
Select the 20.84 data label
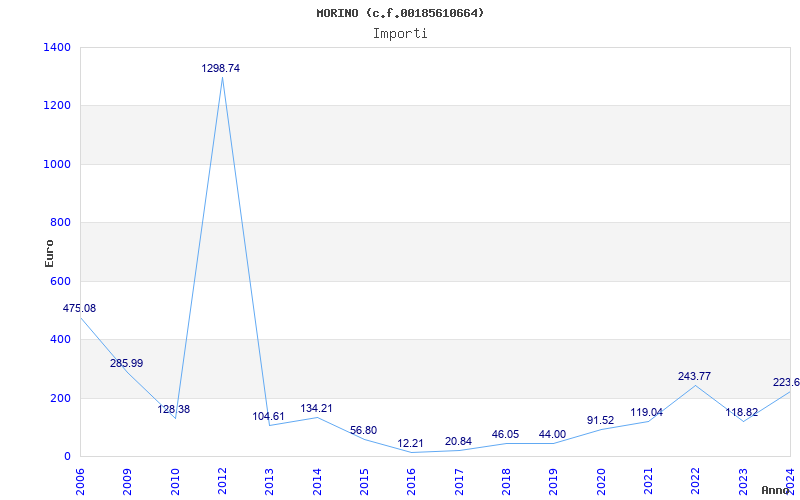pyautogui.click(x=458, y=441)
